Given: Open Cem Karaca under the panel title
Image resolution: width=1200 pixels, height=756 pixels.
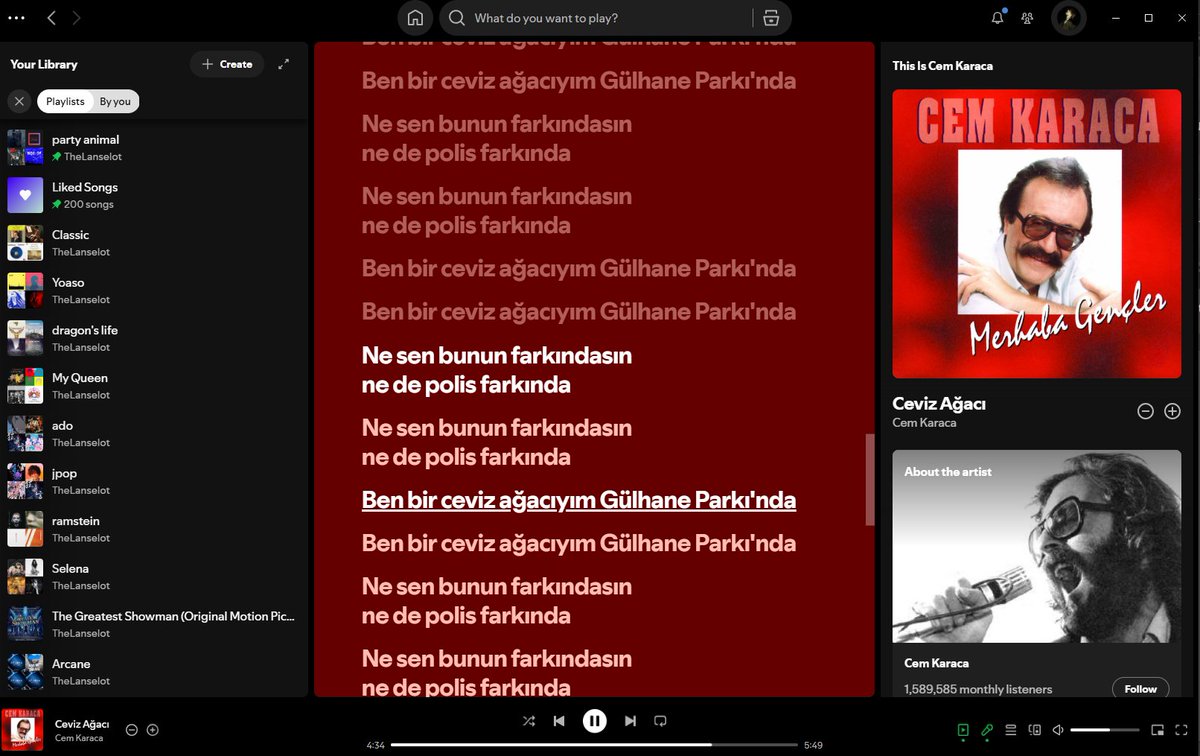Looking at the screenshot, I should tap(924, 423).
